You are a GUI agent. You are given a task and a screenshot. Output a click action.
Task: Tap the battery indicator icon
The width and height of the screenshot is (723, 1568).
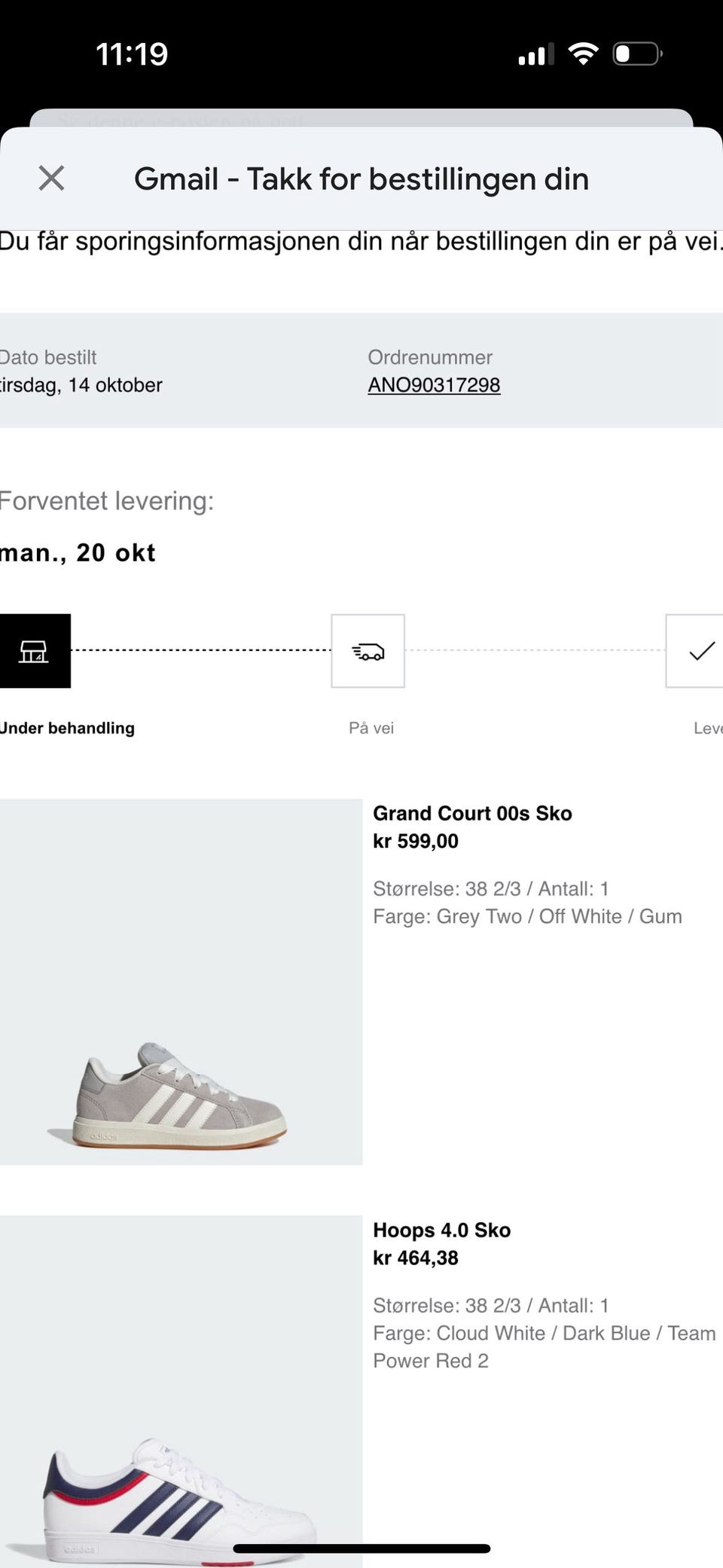637,53
